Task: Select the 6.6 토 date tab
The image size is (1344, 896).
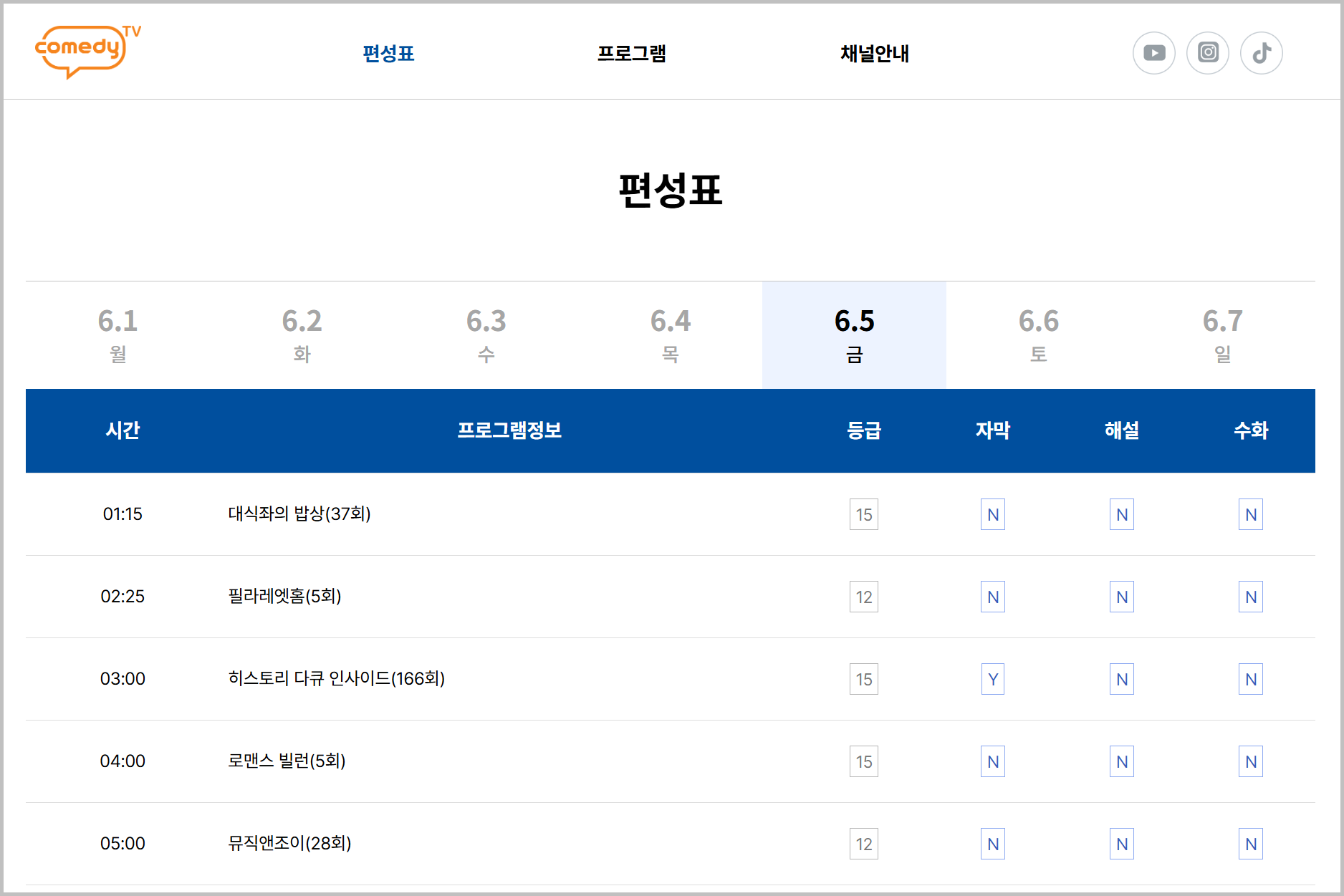Action: point(1039,335)
